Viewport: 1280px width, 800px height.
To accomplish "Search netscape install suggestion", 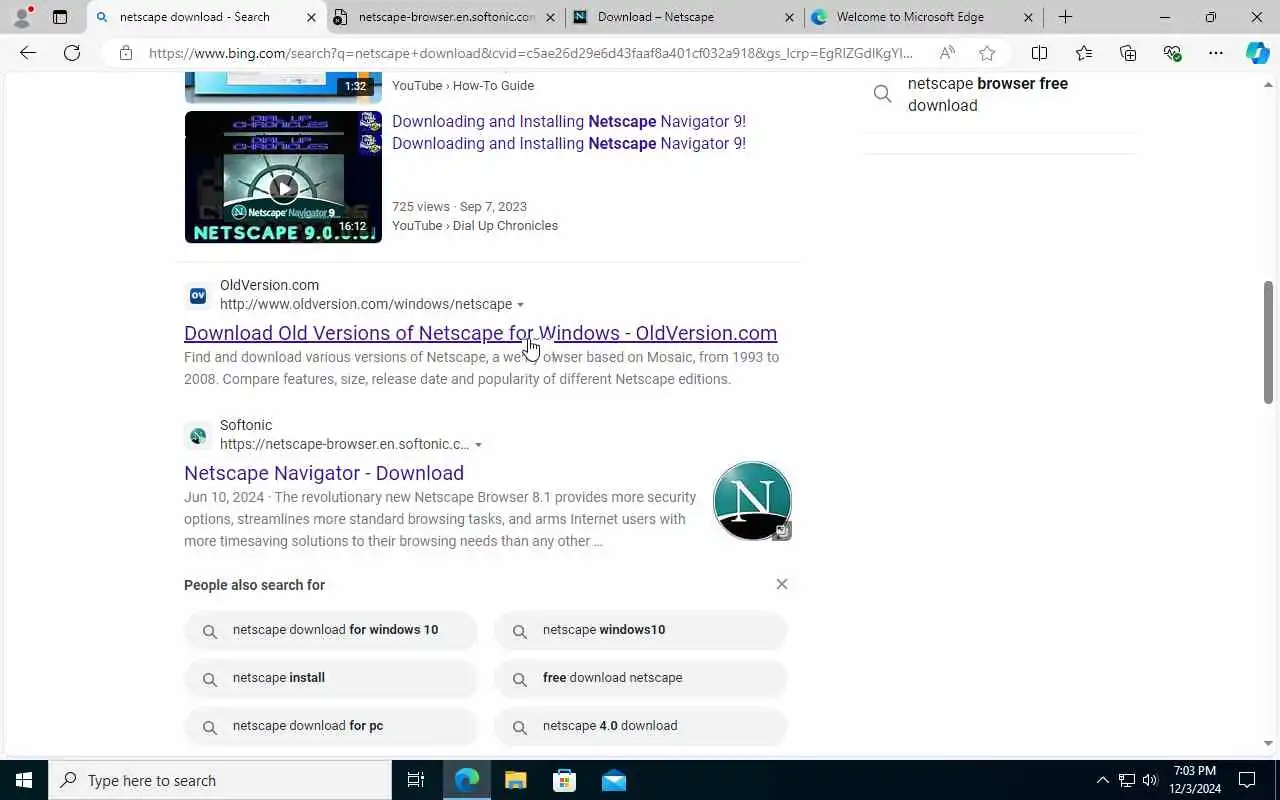I will (331, 679).
